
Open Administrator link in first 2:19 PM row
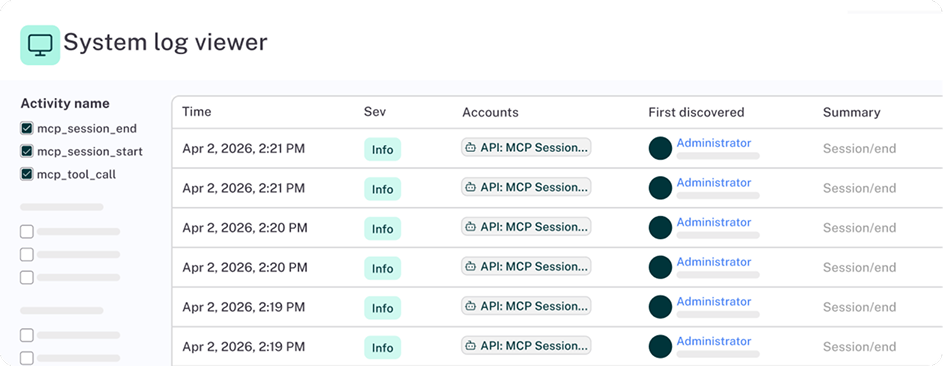pos(714,302)
